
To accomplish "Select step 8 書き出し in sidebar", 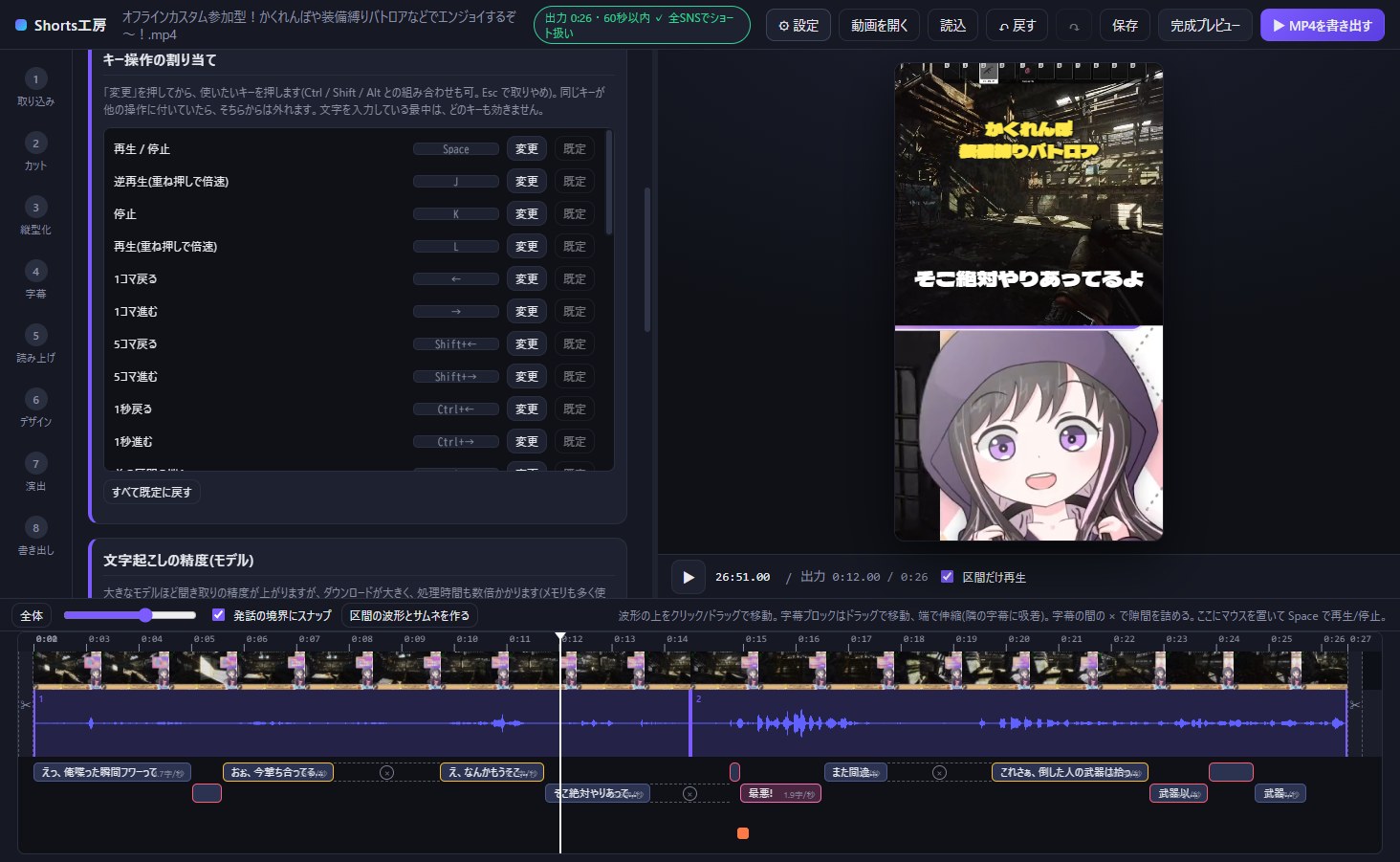I will pyautogui.click(x=35, y=536).
